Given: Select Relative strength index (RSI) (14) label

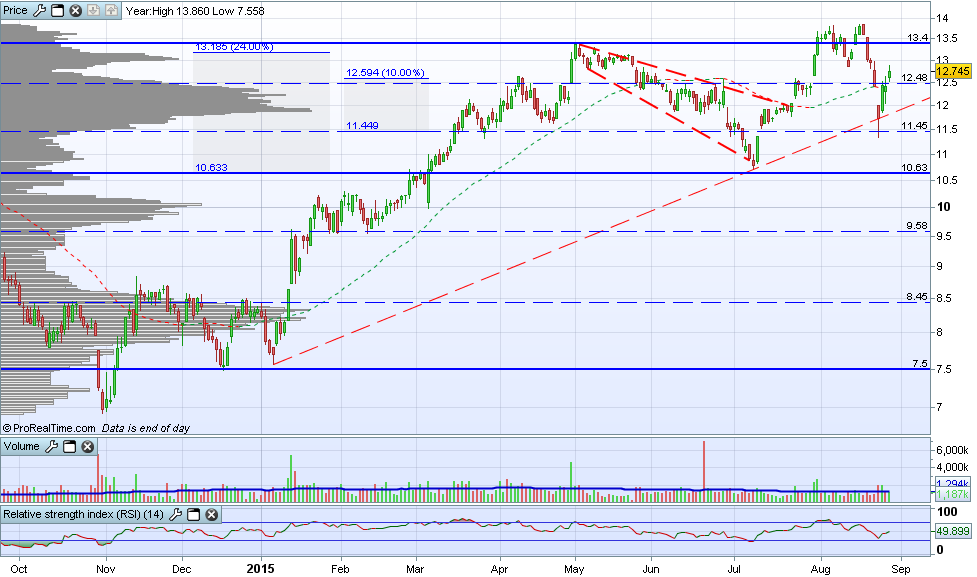Looking at the screenshot, I should (x=83, y=514).
